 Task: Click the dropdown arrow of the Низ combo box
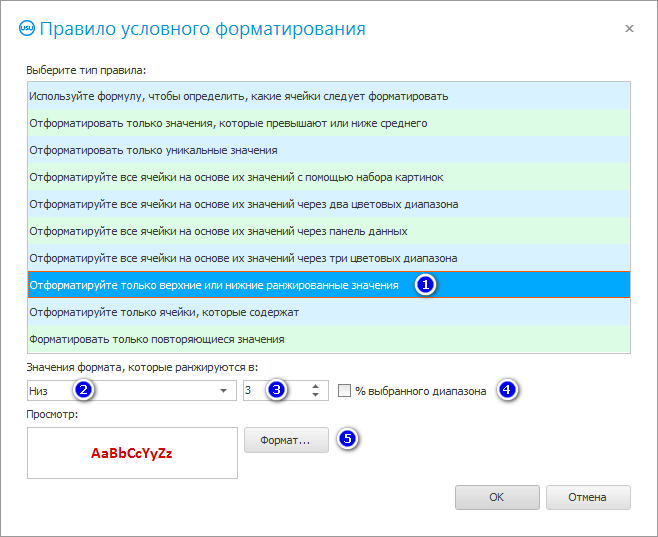point(223,391)
